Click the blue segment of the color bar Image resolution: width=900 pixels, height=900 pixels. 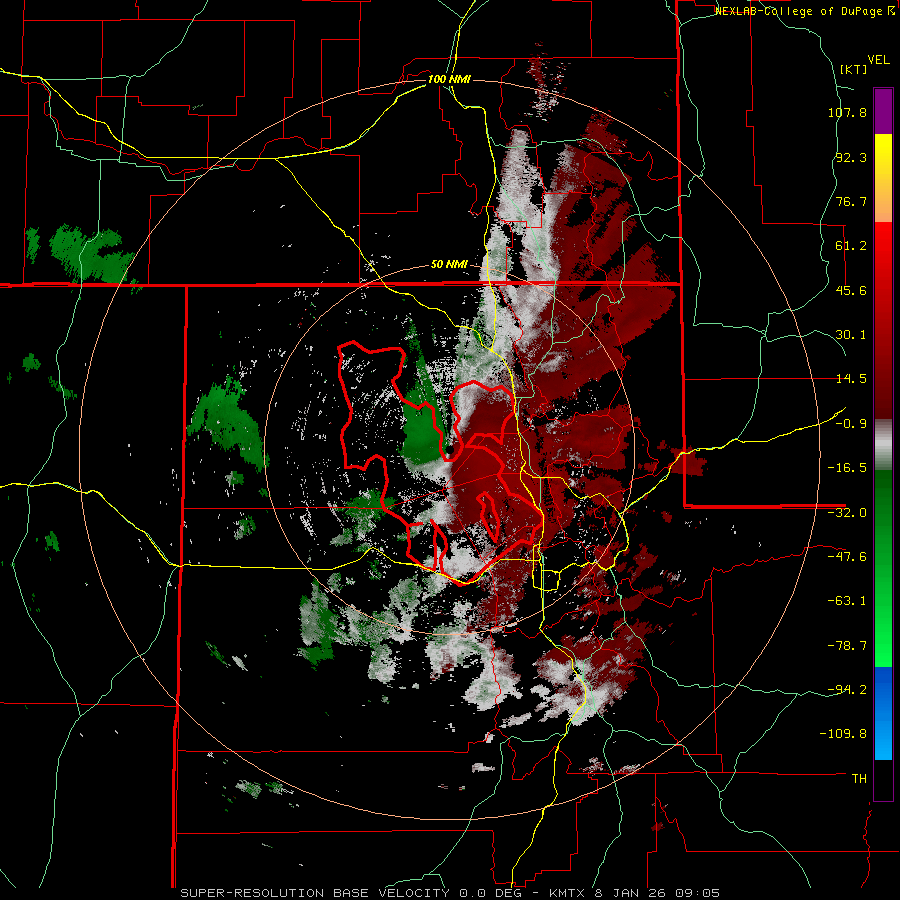[x=883, y=713]
